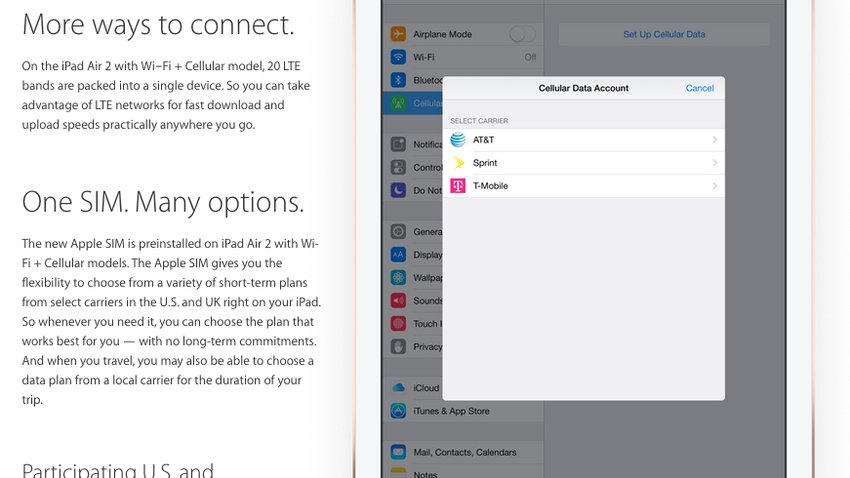Click the Airplane Mode icon
850x478 pixels.
[x=398, y=34]
